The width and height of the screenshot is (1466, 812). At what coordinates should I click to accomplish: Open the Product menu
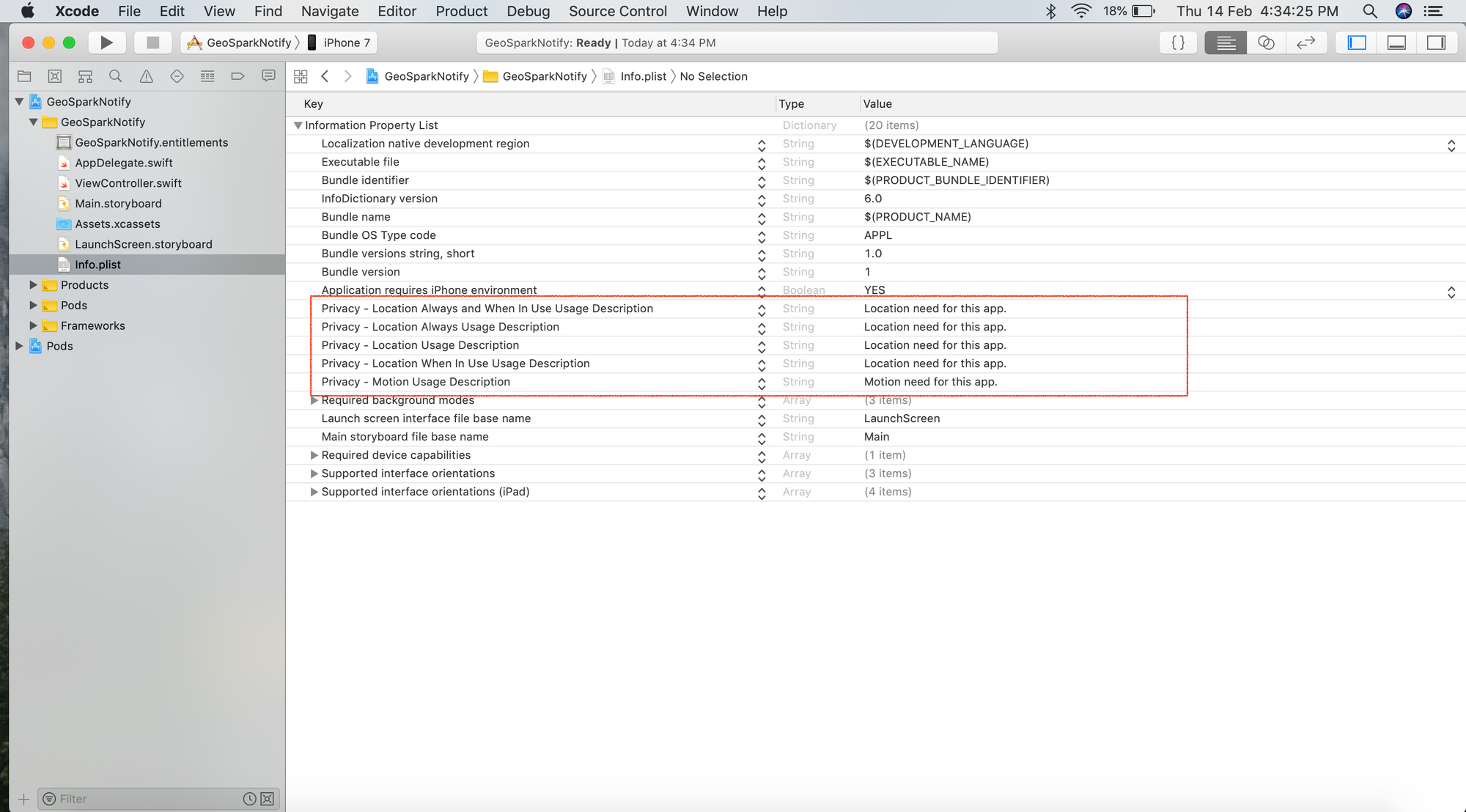(461, 11)
